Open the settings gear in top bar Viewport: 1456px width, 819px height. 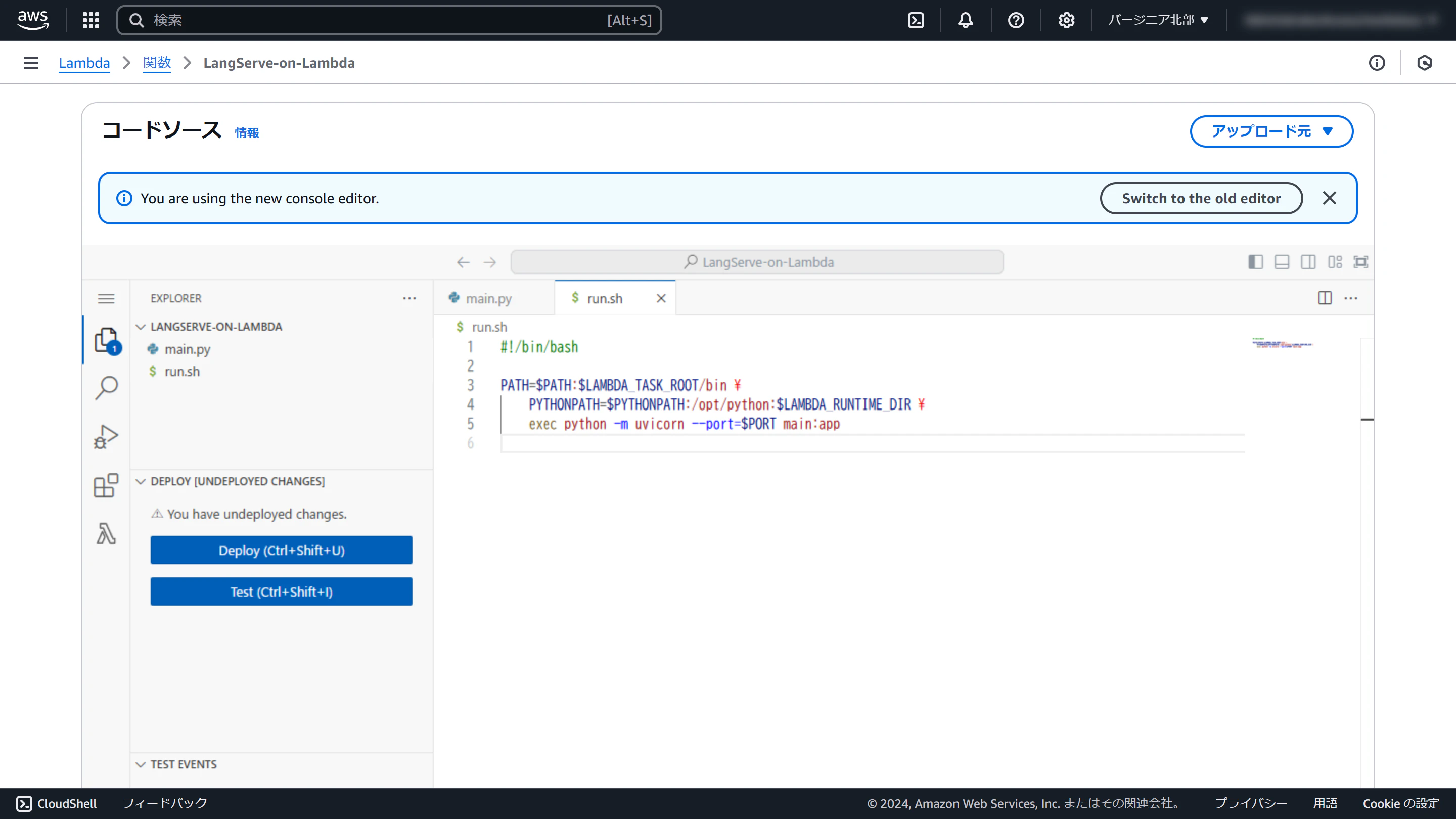[1066, 20]
